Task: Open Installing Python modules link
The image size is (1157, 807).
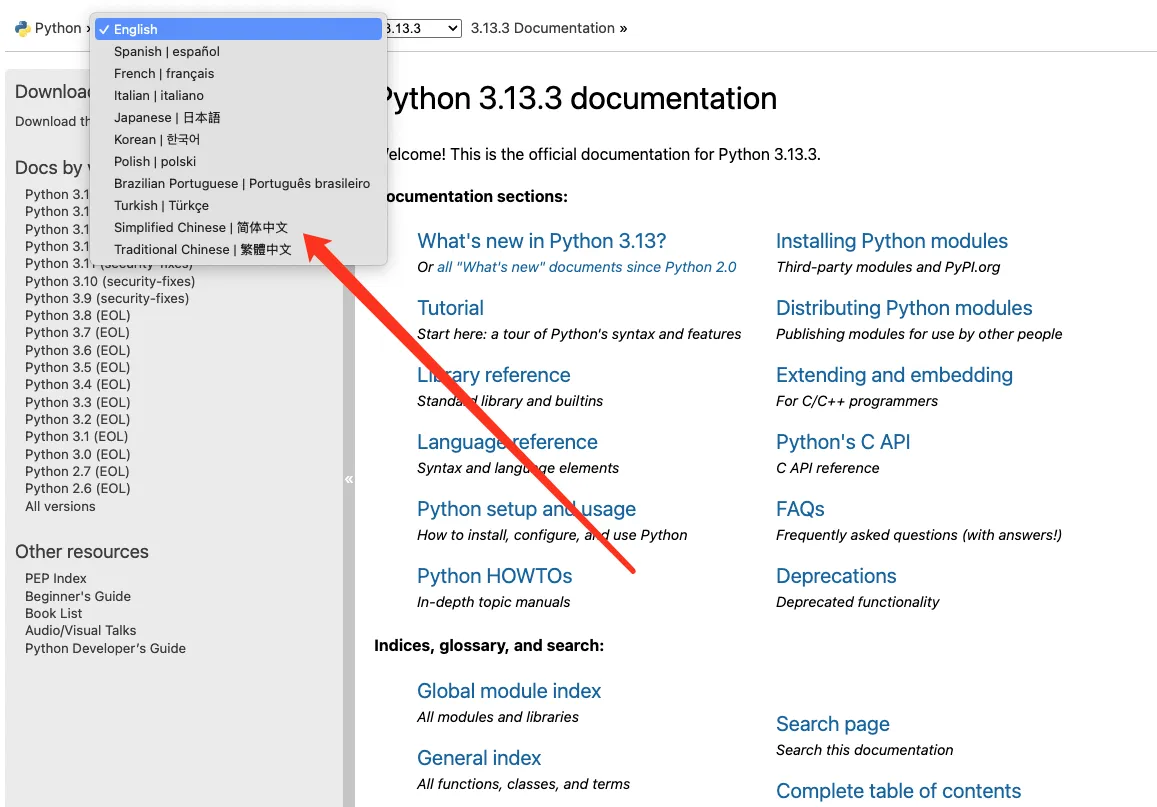Action: click(x=891, y=241)
